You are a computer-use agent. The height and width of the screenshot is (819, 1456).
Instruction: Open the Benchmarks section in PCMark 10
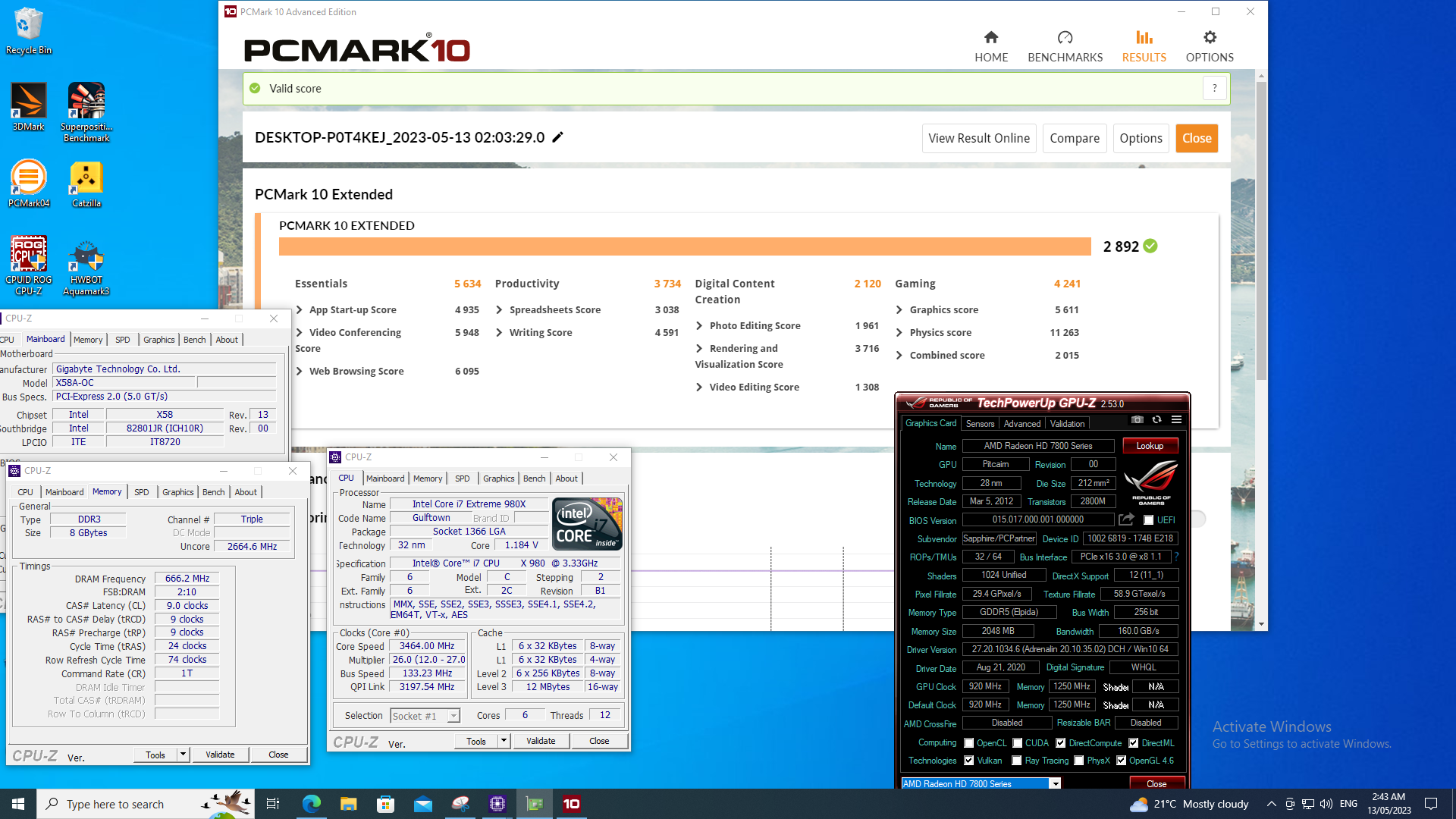coord(1065,46)
